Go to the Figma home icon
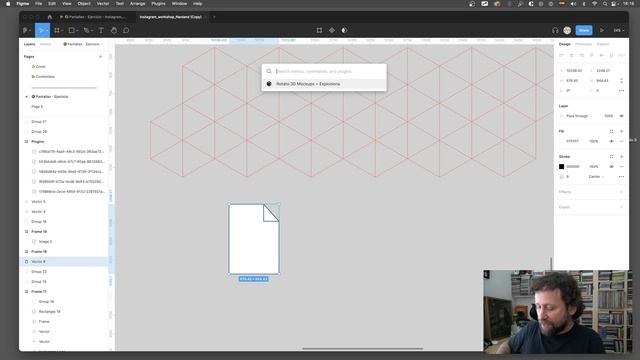The image size is (640, 360). [x=50, y=17]
